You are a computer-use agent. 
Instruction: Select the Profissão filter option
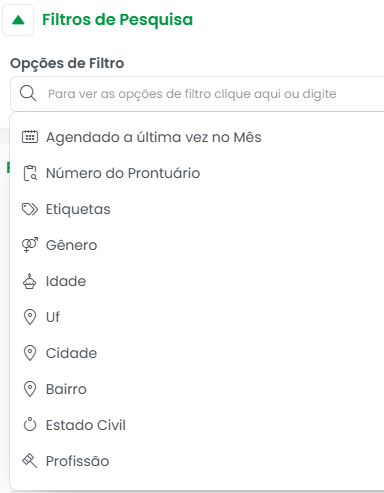197,461
